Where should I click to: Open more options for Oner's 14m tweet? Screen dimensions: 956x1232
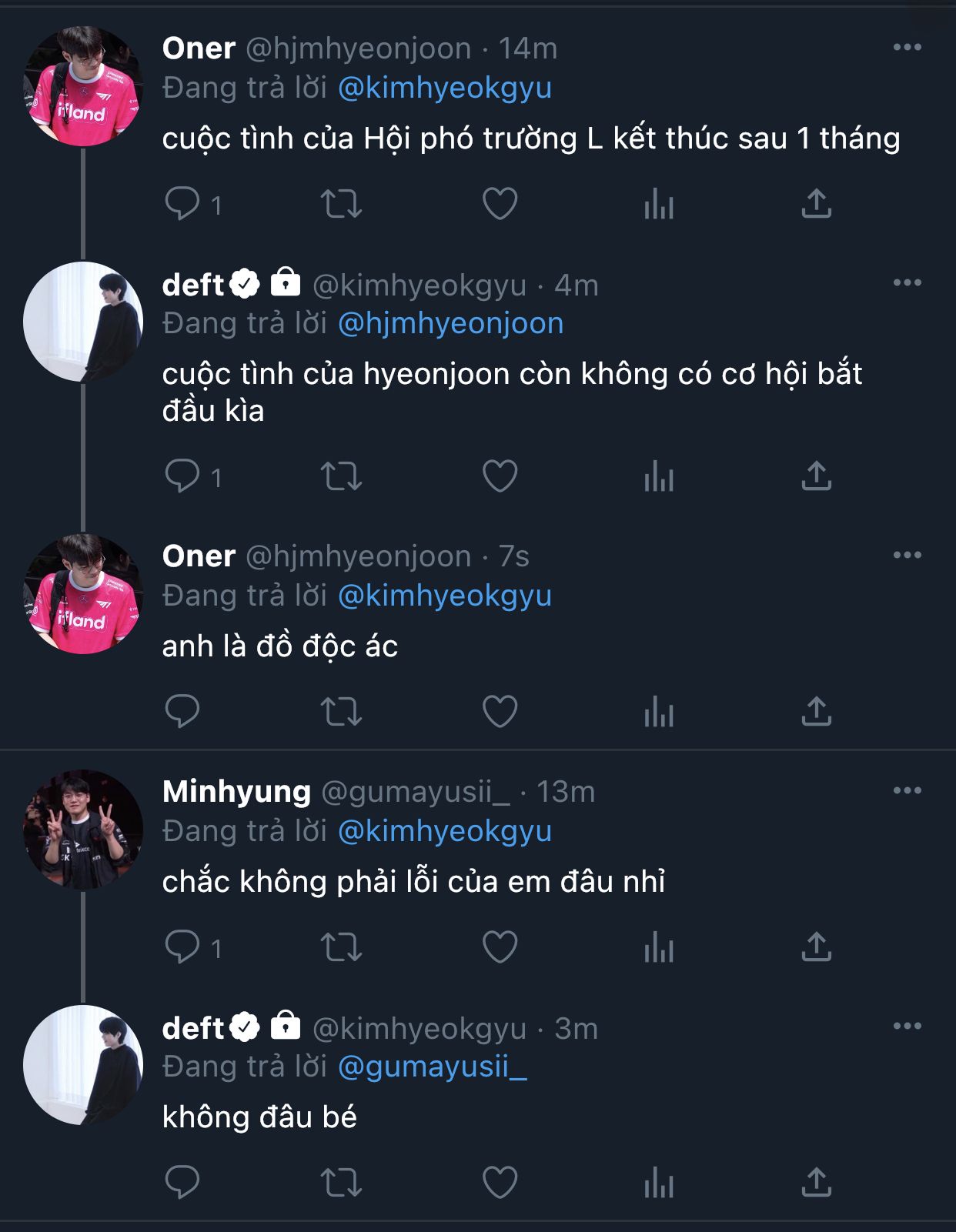point(907,48)
